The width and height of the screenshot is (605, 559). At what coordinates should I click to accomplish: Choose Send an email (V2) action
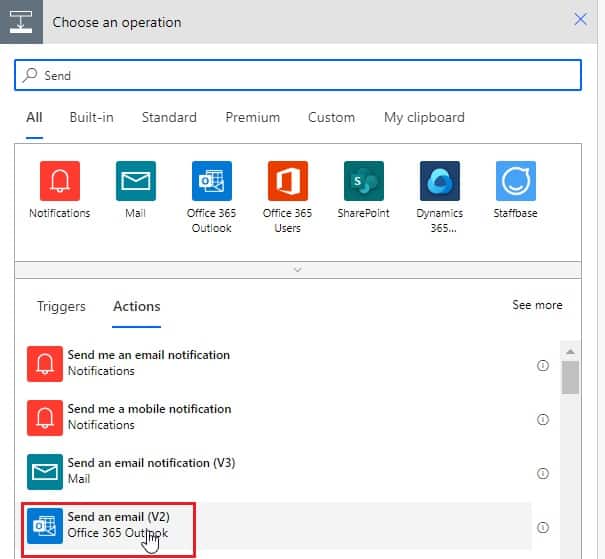(x=279, y=526)
